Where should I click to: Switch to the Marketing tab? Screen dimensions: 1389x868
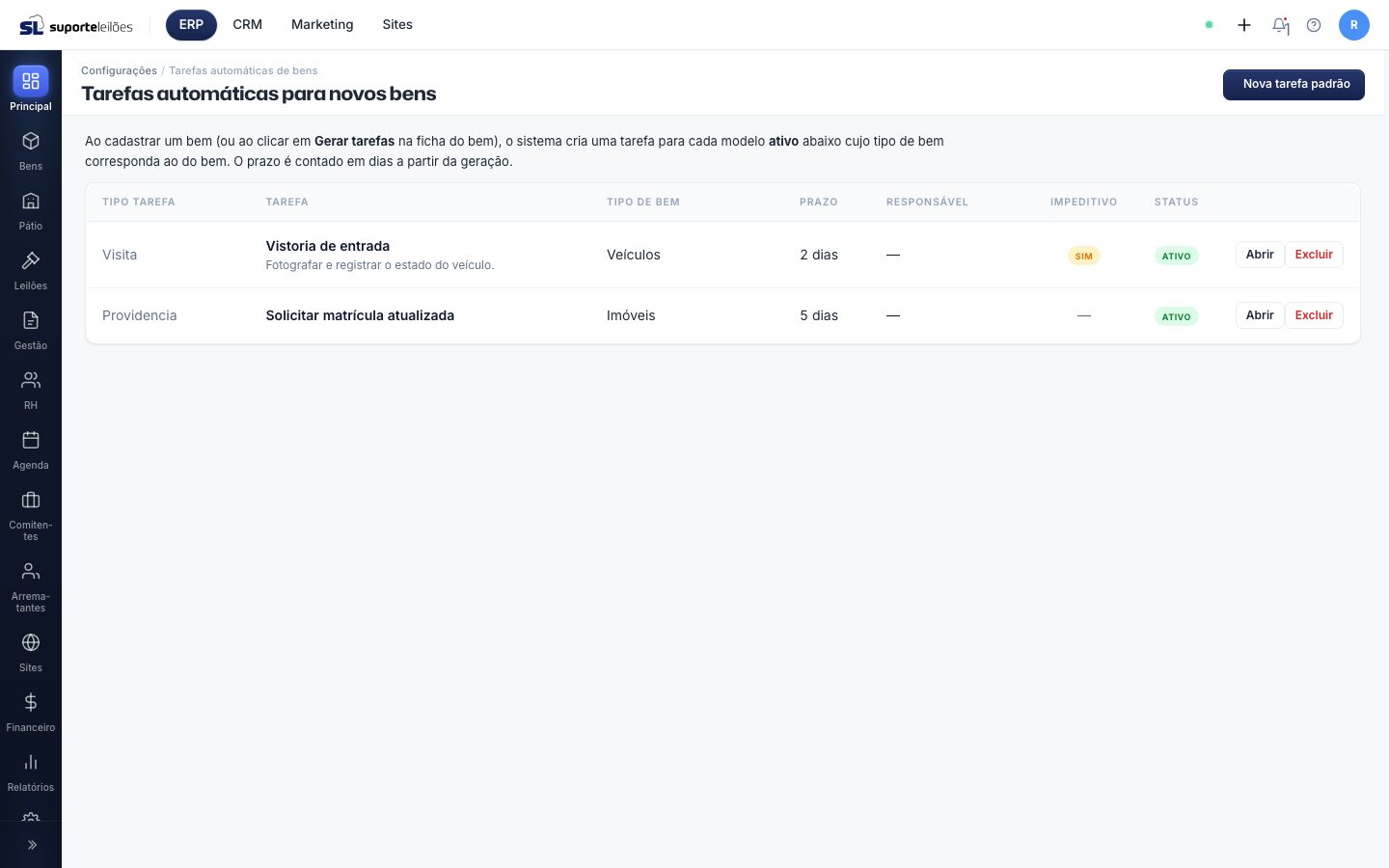[322, 25]
